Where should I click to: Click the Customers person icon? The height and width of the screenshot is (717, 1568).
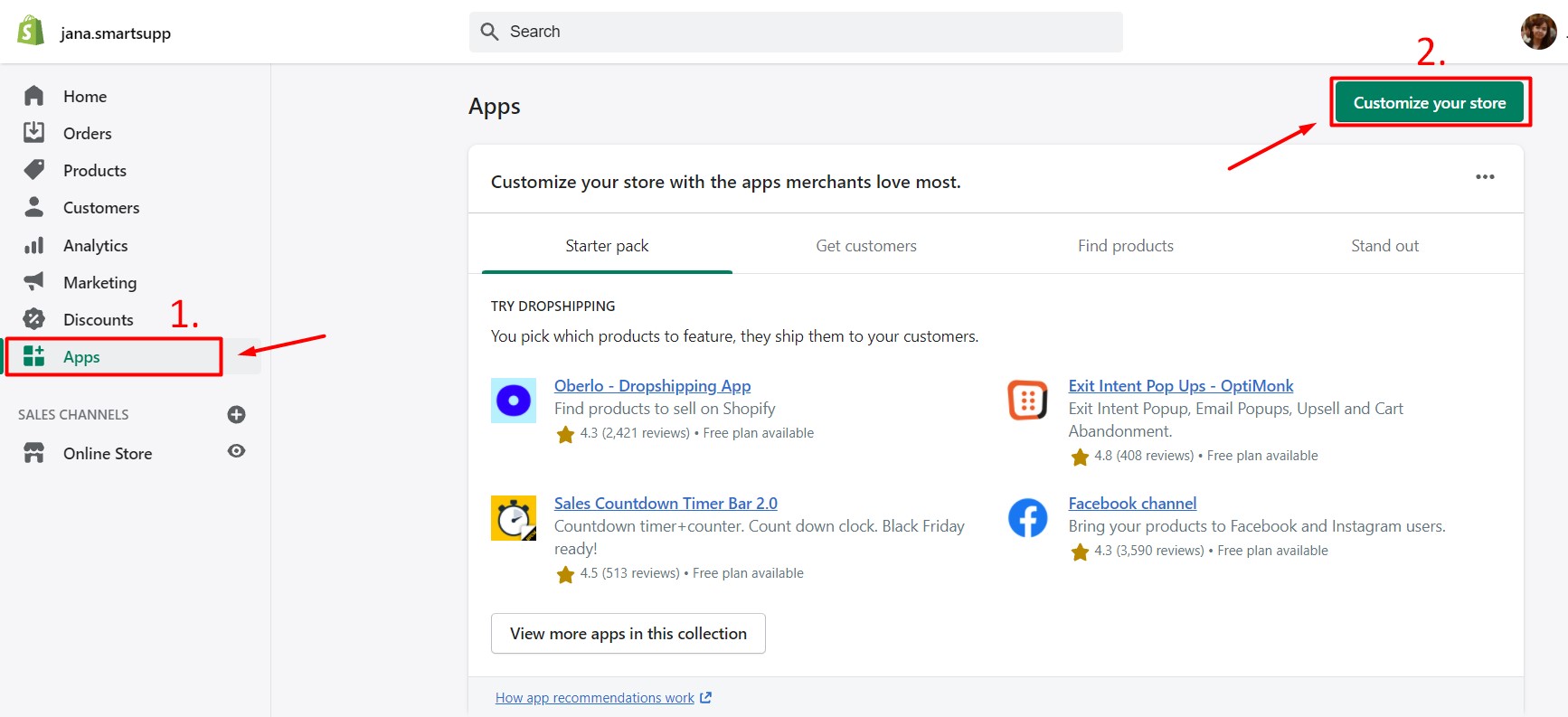[34, 207]
